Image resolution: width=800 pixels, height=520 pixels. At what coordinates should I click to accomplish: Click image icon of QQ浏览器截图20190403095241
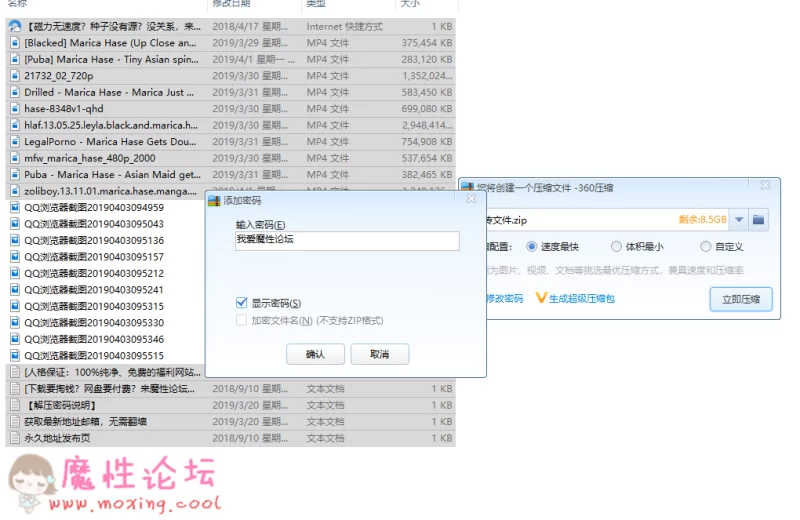click(15, 289)
